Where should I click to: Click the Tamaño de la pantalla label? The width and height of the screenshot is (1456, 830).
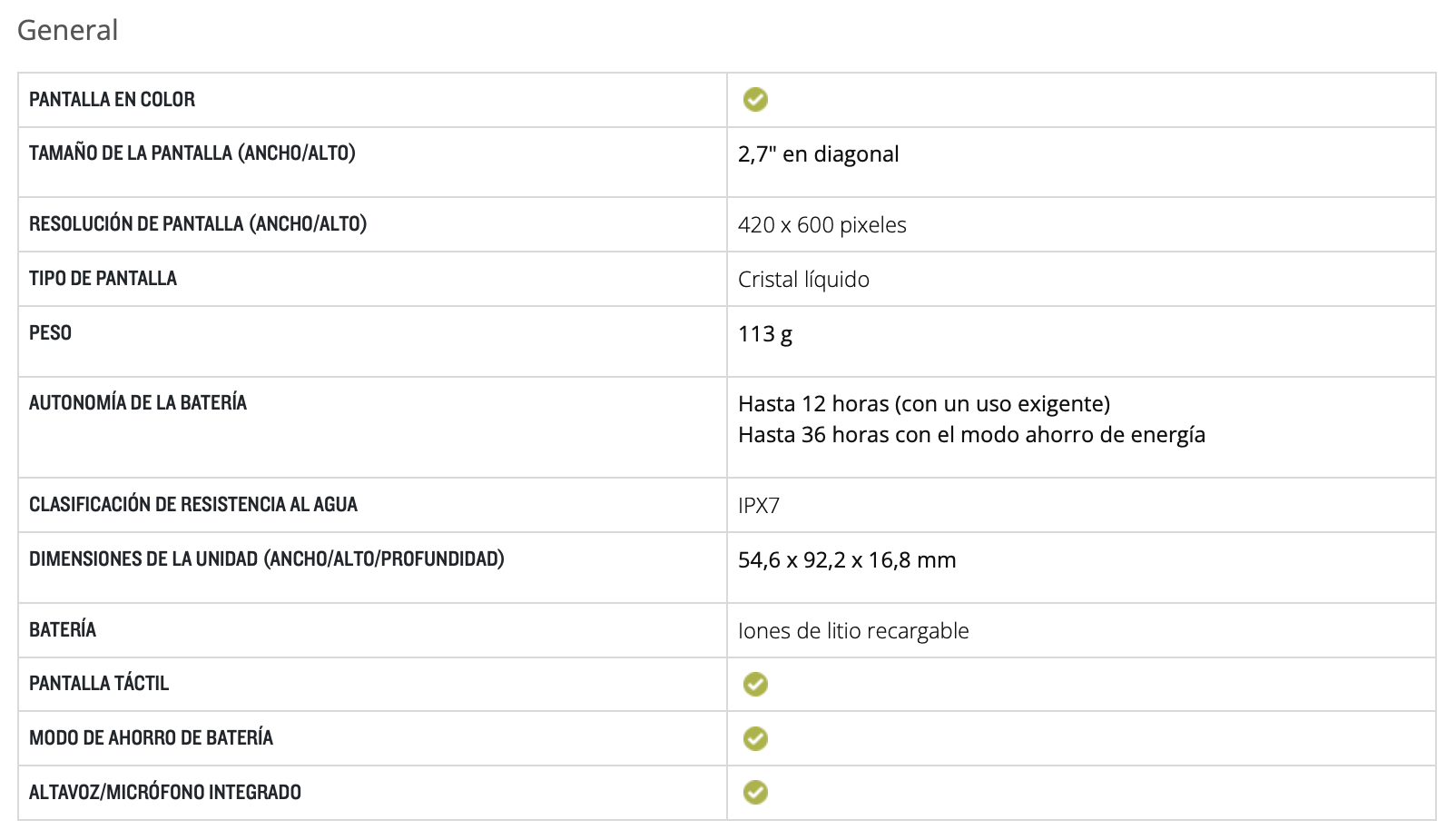(192, 153)
